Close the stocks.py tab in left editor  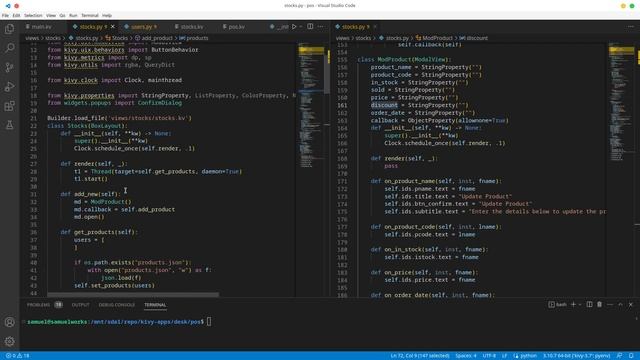[113, 27]
